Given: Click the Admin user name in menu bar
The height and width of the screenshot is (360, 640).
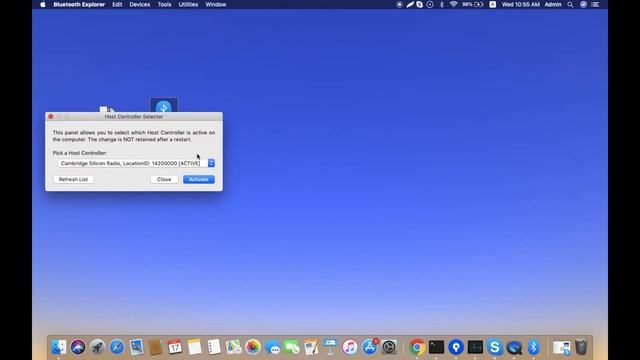Looking at the screenshot, I should coord(553,4).
